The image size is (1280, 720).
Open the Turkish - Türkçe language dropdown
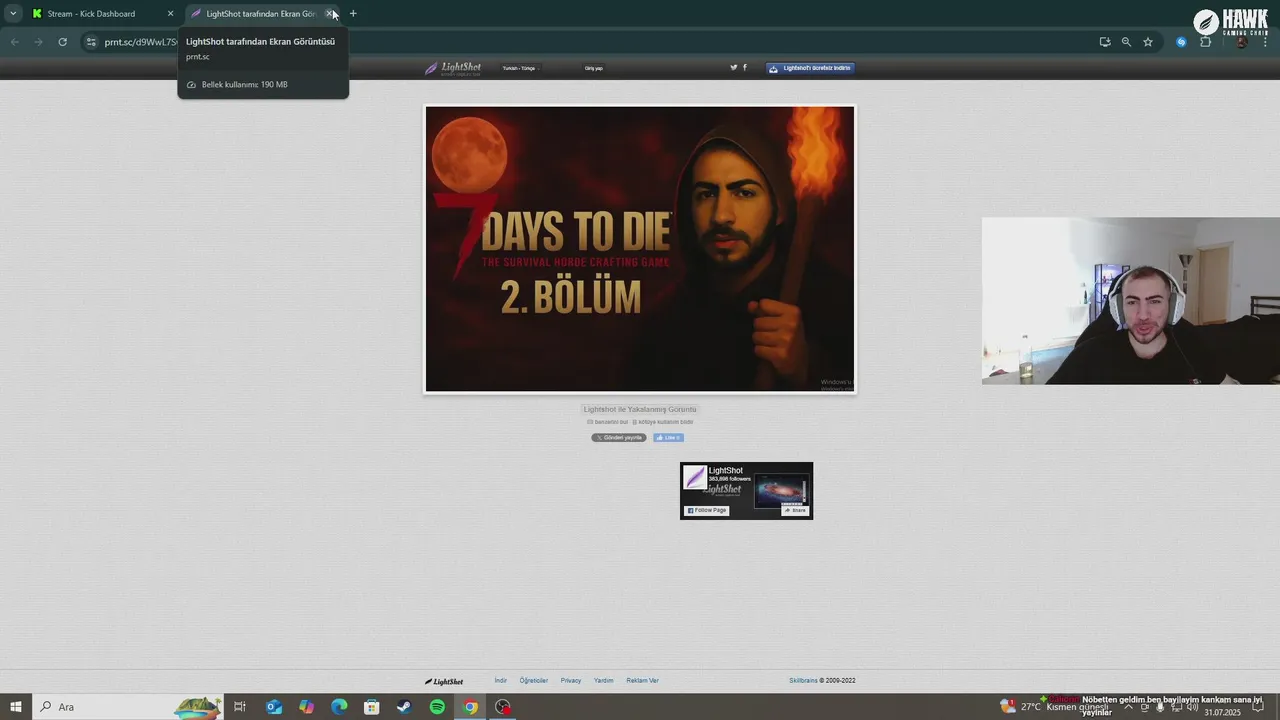point(519,68)
